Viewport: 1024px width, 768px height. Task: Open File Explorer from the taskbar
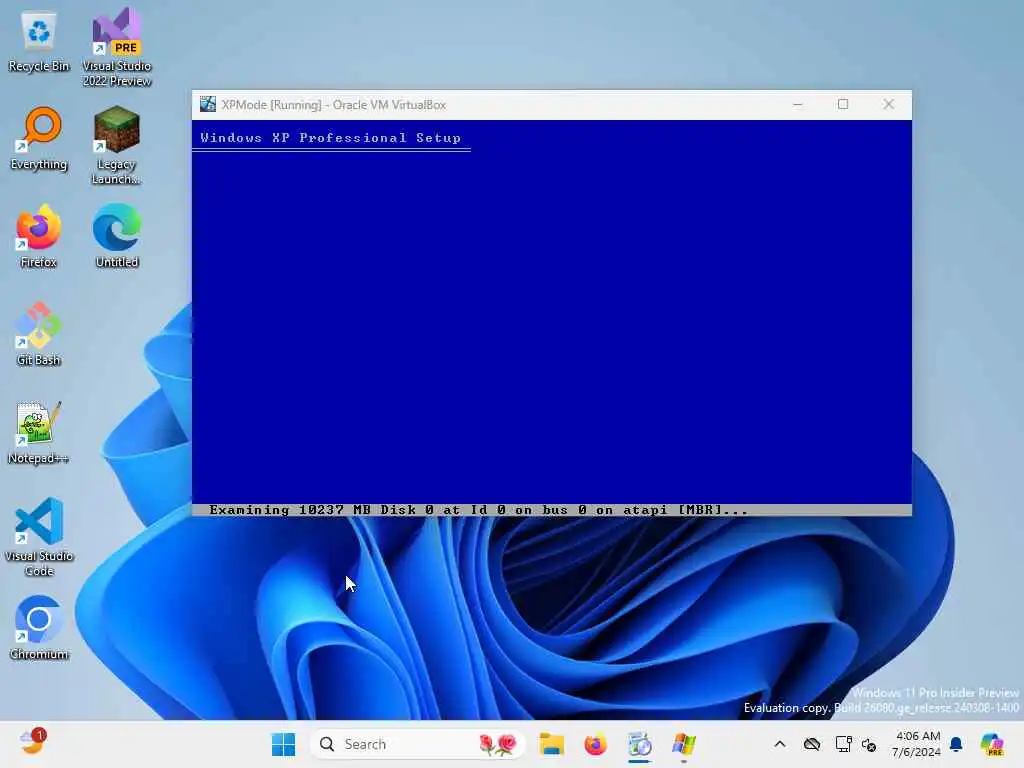click(552, 744)
